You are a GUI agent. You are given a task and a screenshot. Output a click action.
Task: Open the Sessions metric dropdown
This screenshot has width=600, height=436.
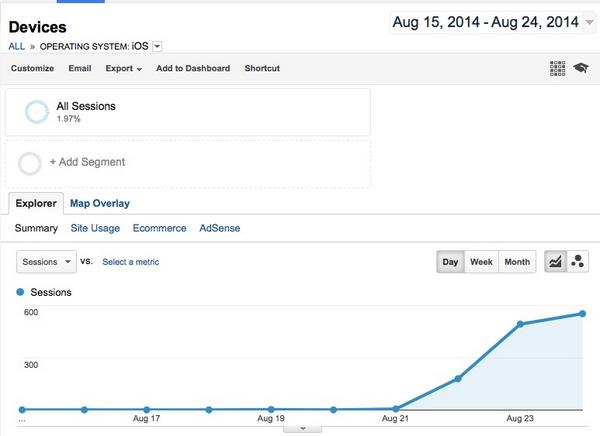46,262
